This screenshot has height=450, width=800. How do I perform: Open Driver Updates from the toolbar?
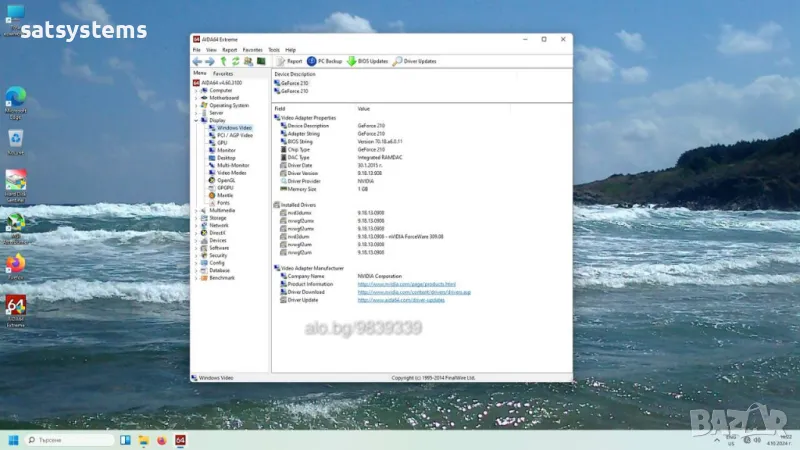(x=414, y=61)
